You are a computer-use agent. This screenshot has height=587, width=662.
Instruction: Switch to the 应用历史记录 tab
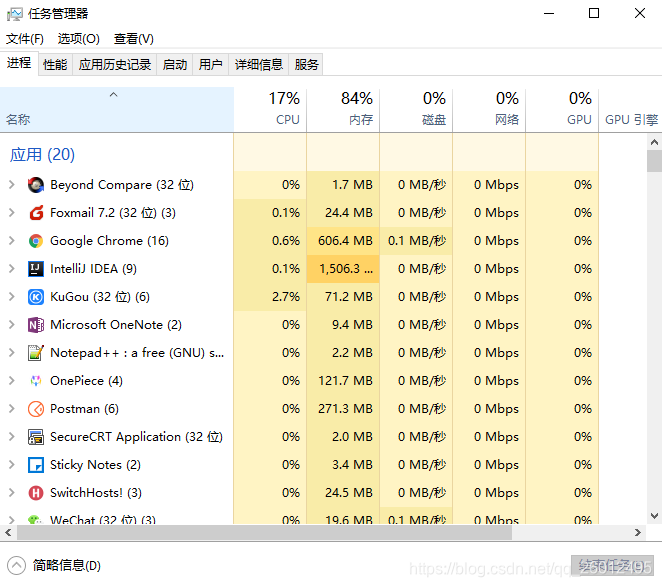pos(115,65)
